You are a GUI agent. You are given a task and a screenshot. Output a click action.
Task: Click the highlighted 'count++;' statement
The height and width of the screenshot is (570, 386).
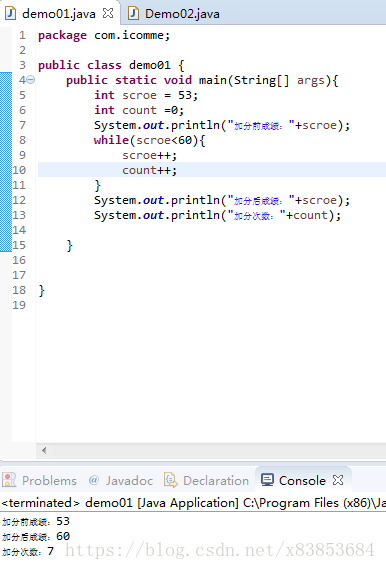point(149,170)
